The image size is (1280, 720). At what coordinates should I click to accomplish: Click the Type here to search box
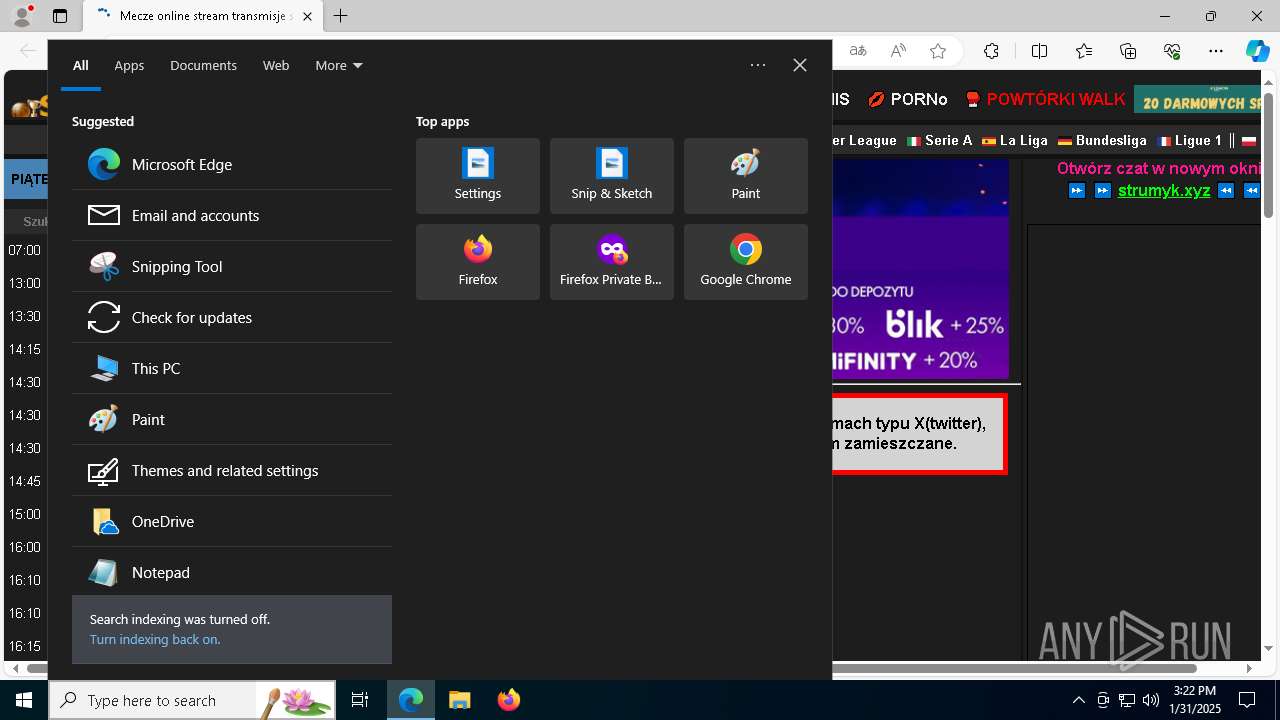192,700
